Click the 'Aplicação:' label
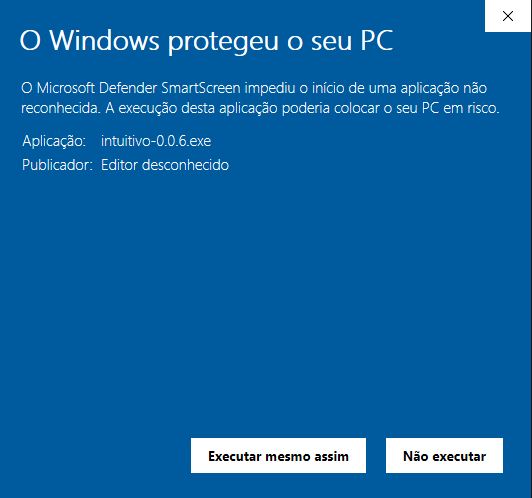Screen dimensions: 532x498 pos(54,141)
